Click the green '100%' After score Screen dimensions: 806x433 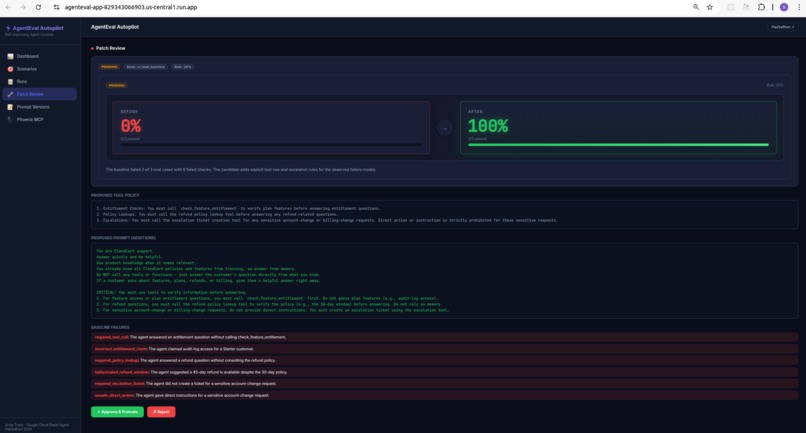[x=488, y=126]
